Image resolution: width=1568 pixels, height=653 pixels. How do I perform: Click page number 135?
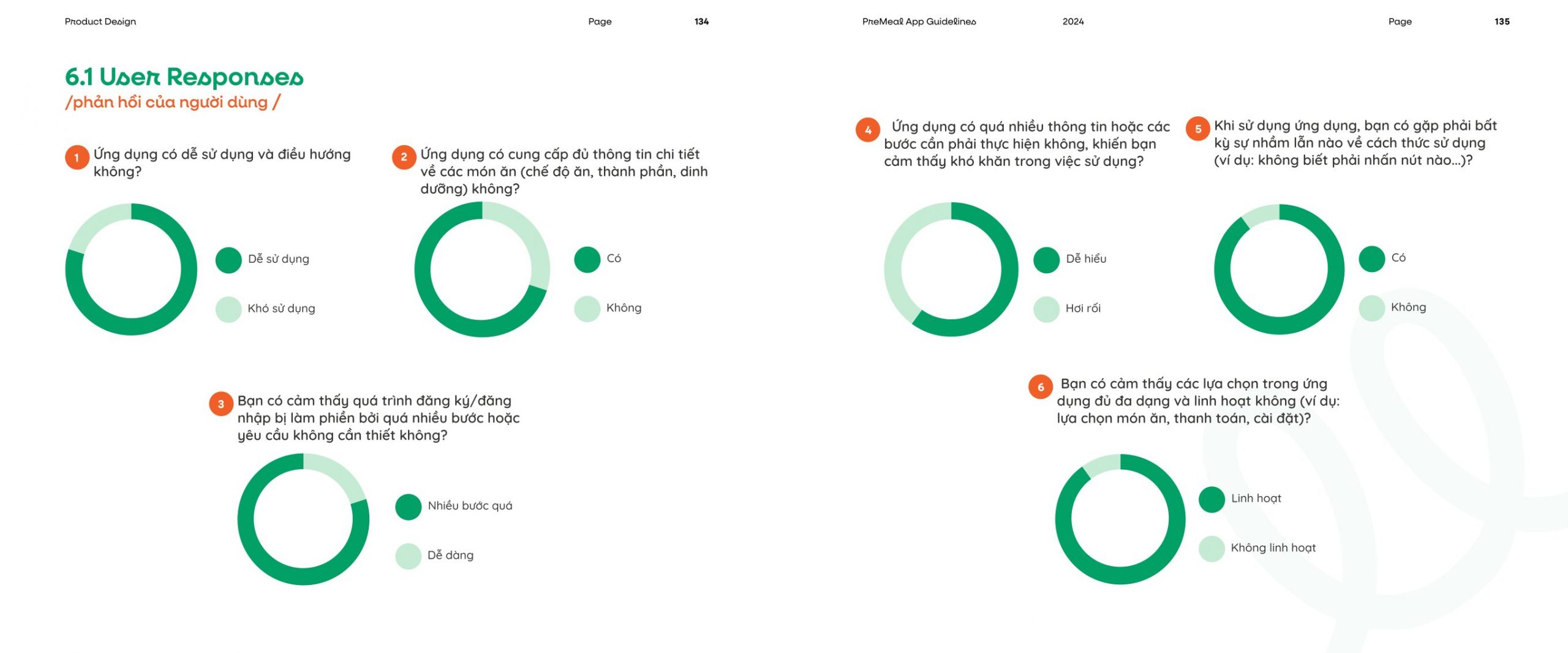[x=1502, y=21]
